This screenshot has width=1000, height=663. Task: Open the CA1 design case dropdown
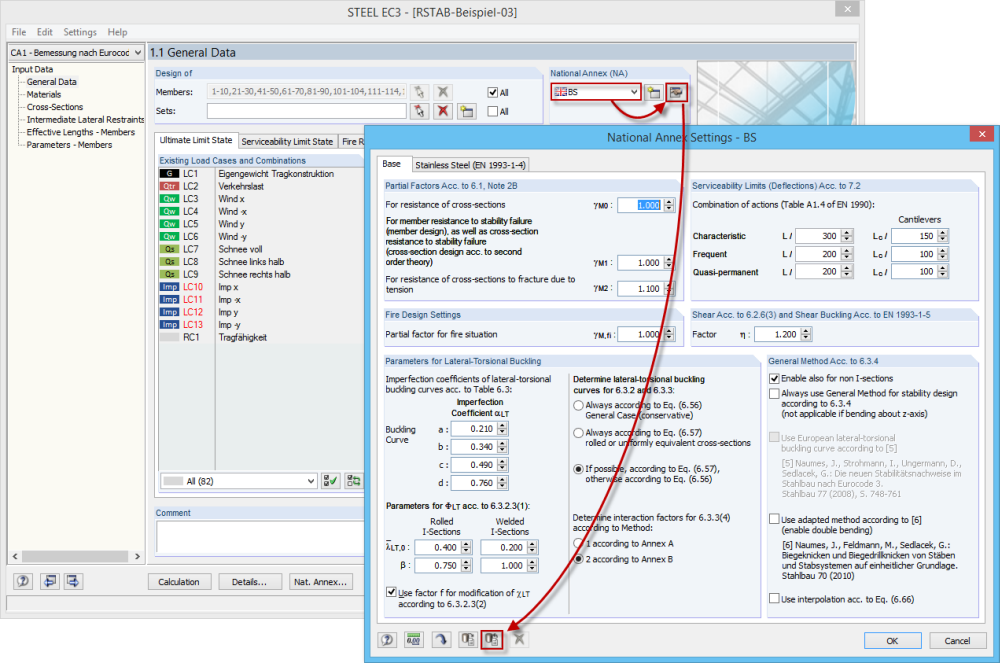(x=138, y=53)
